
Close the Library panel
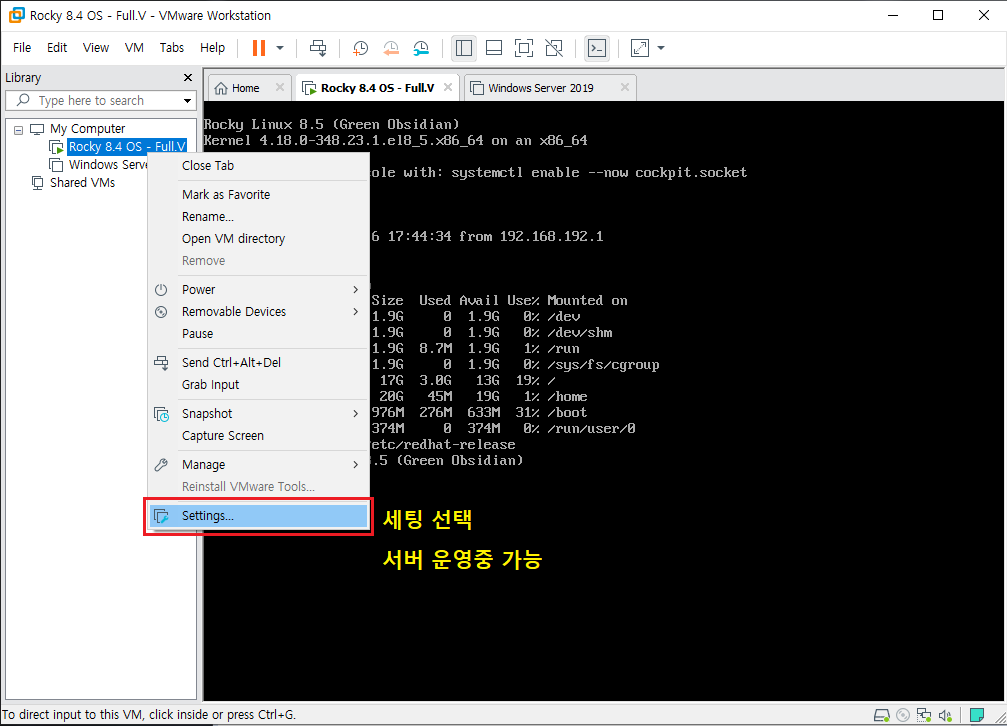tap(188, 78)
